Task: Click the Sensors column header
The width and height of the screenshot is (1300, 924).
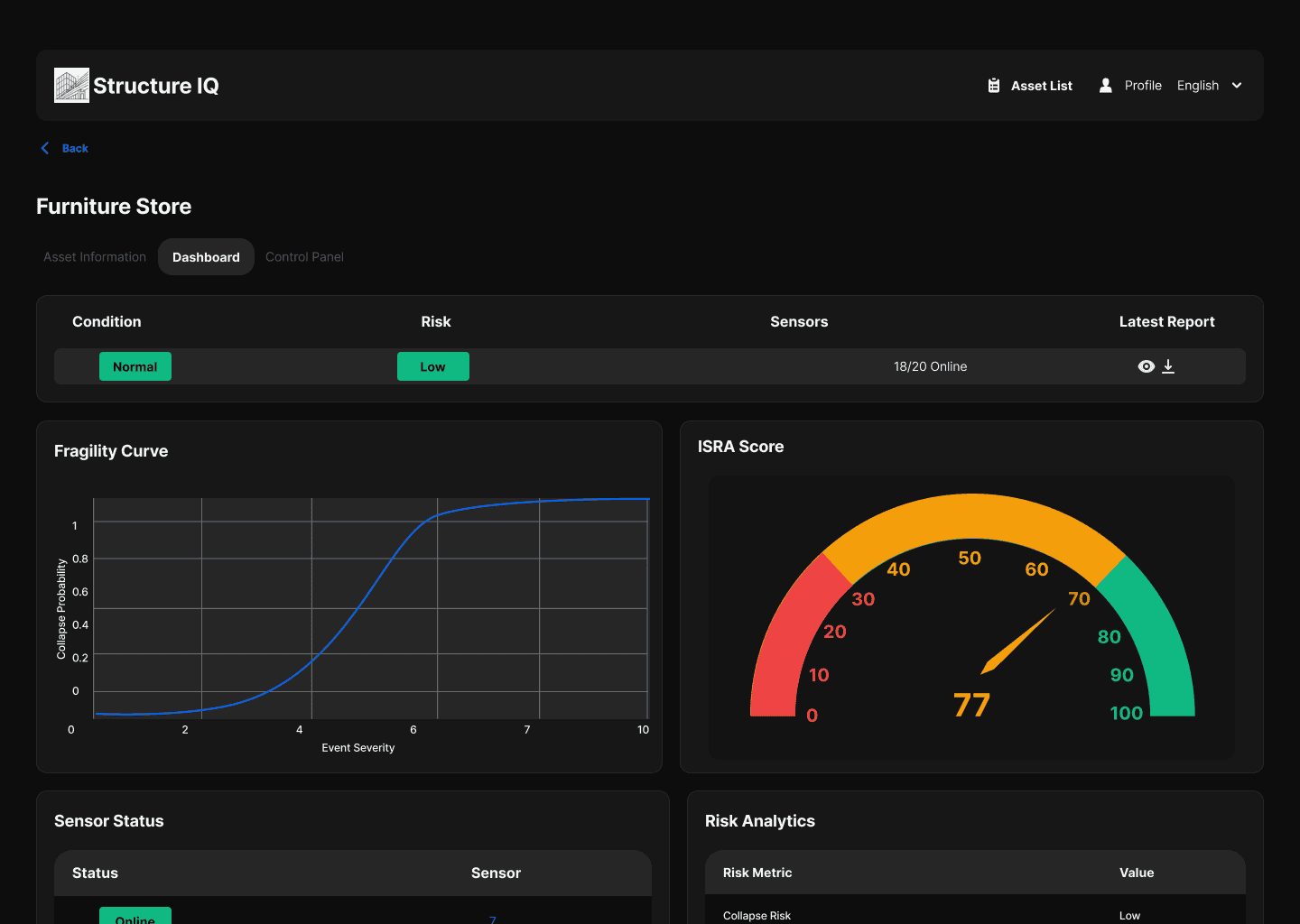Action: [x=799, y=322]
